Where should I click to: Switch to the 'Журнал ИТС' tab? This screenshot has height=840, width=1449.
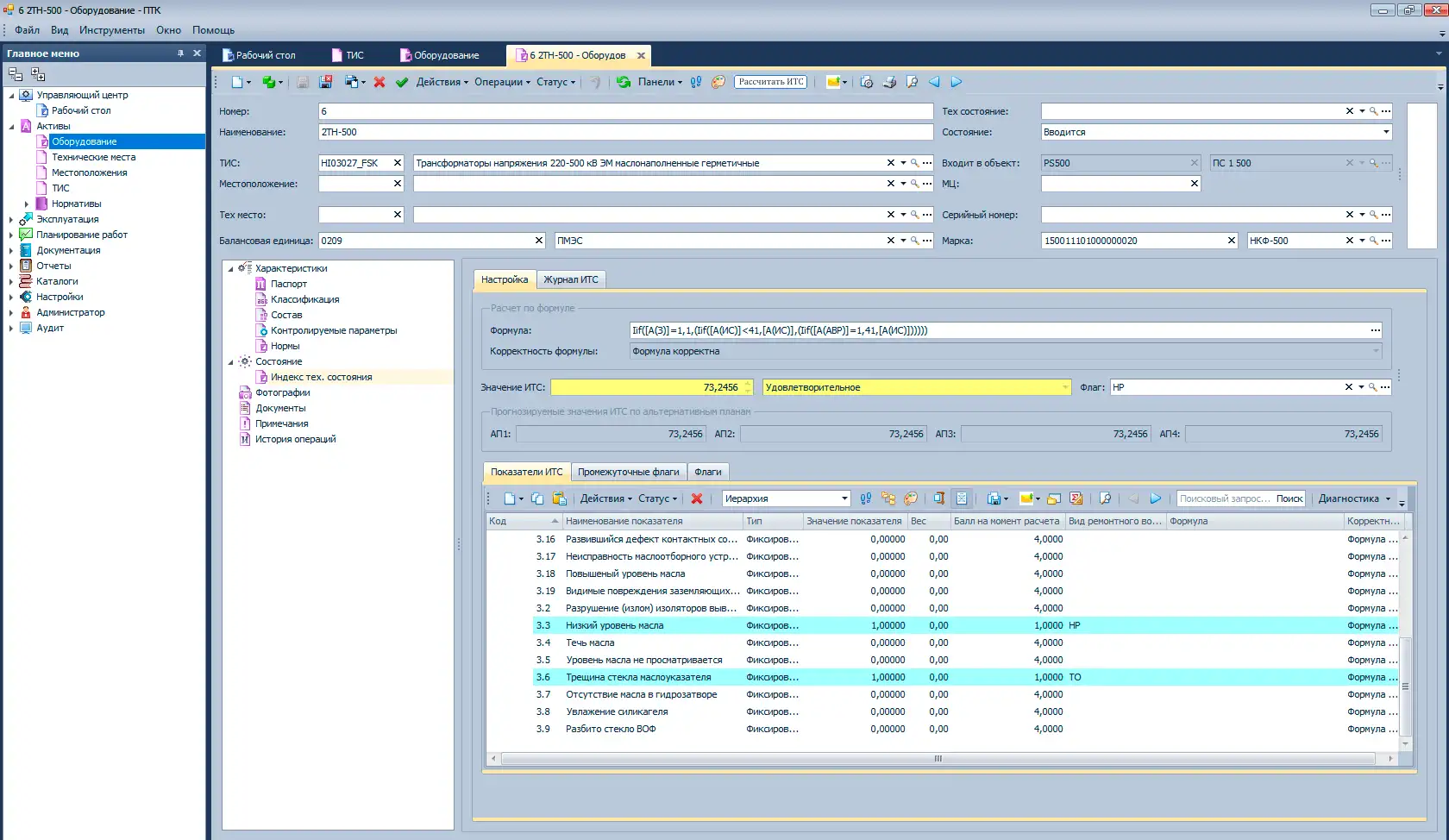(x=570, y=279)
